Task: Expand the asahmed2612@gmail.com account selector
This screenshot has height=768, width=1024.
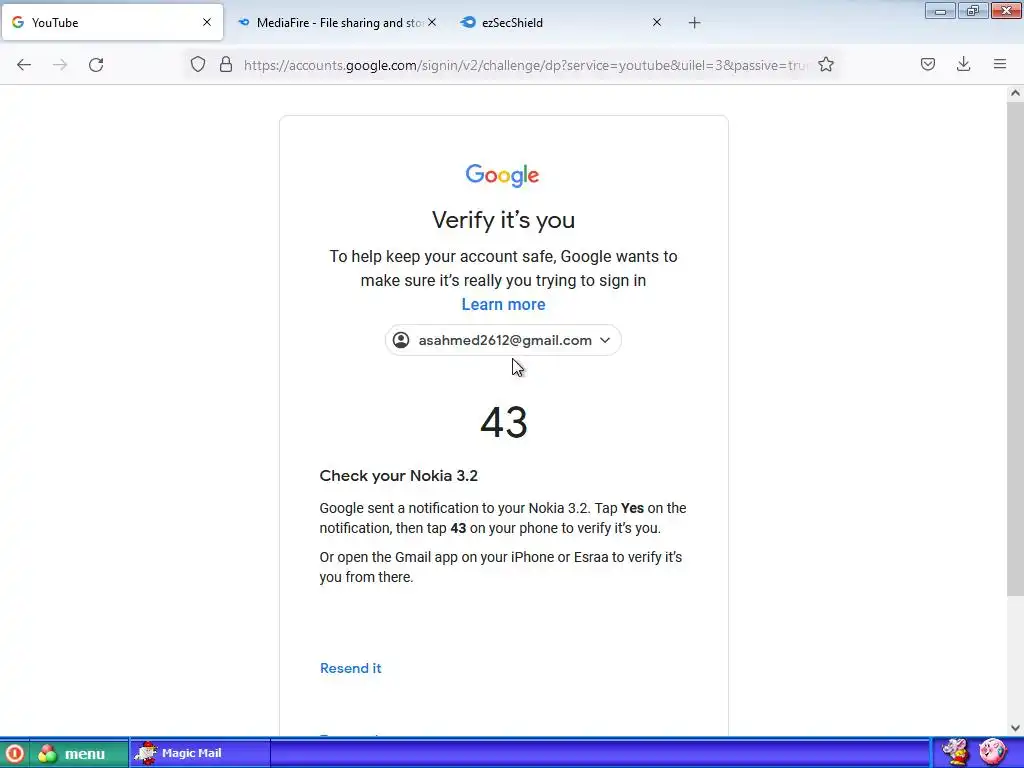Action: pyautogui.click(x=504, y=340)
